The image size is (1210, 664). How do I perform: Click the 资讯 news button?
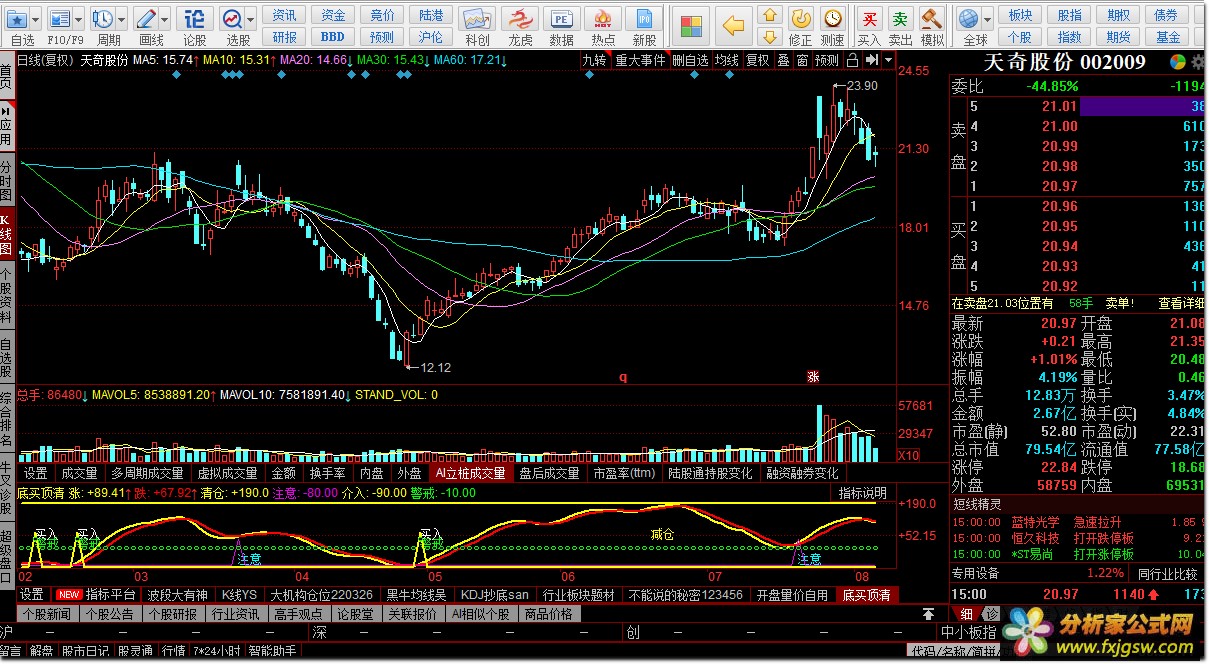(x=285, y=15)
